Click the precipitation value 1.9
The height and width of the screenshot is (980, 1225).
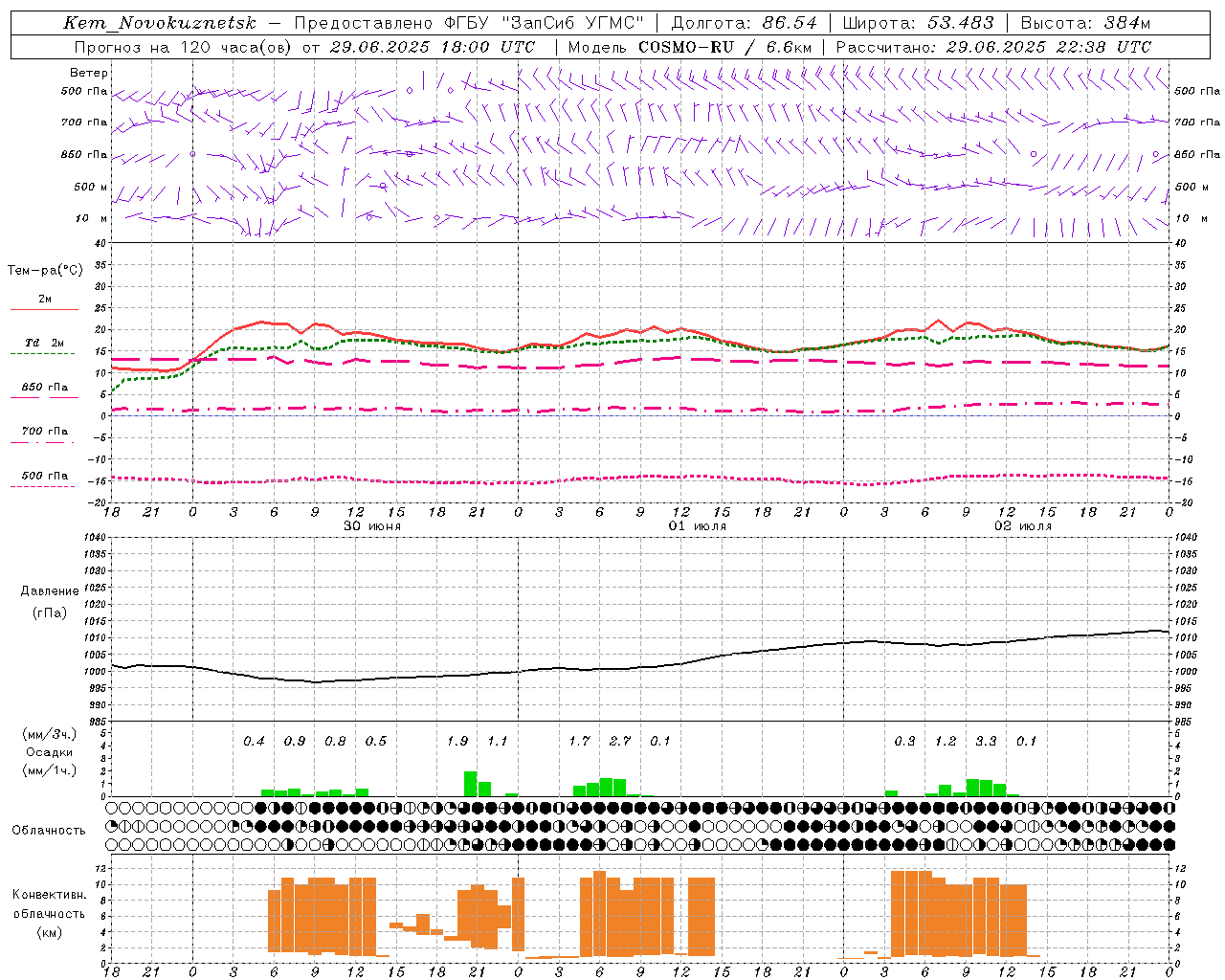pos(457,742)
